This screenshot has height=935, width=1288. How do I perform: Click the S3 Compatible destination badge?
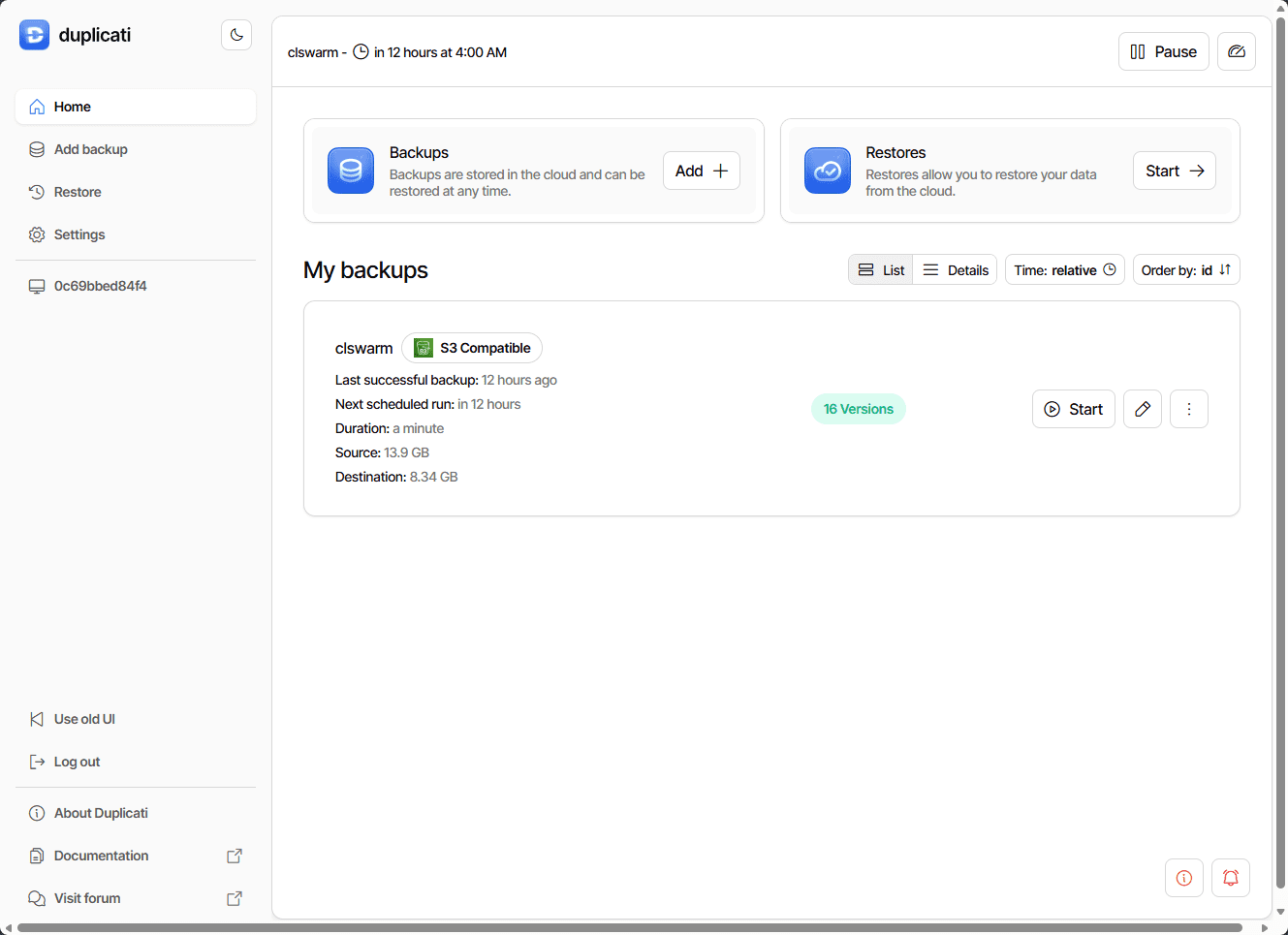click(x=472, y=348)
